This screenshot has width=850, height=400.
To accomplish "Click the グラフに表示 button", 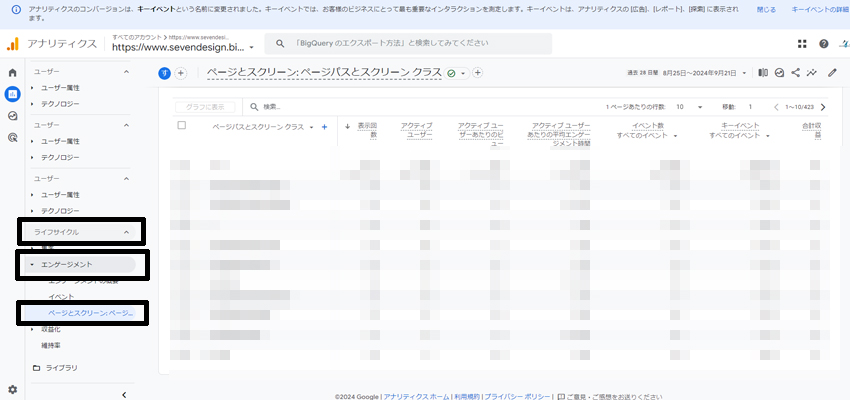I will (x=205, y=107).
